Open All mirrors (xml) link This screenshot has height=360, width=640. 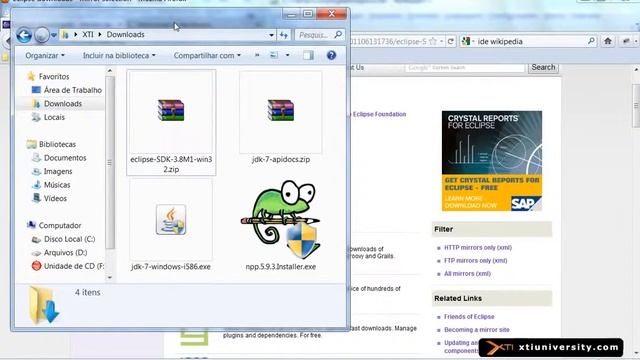pyautogui.click(x=467, y=274)
